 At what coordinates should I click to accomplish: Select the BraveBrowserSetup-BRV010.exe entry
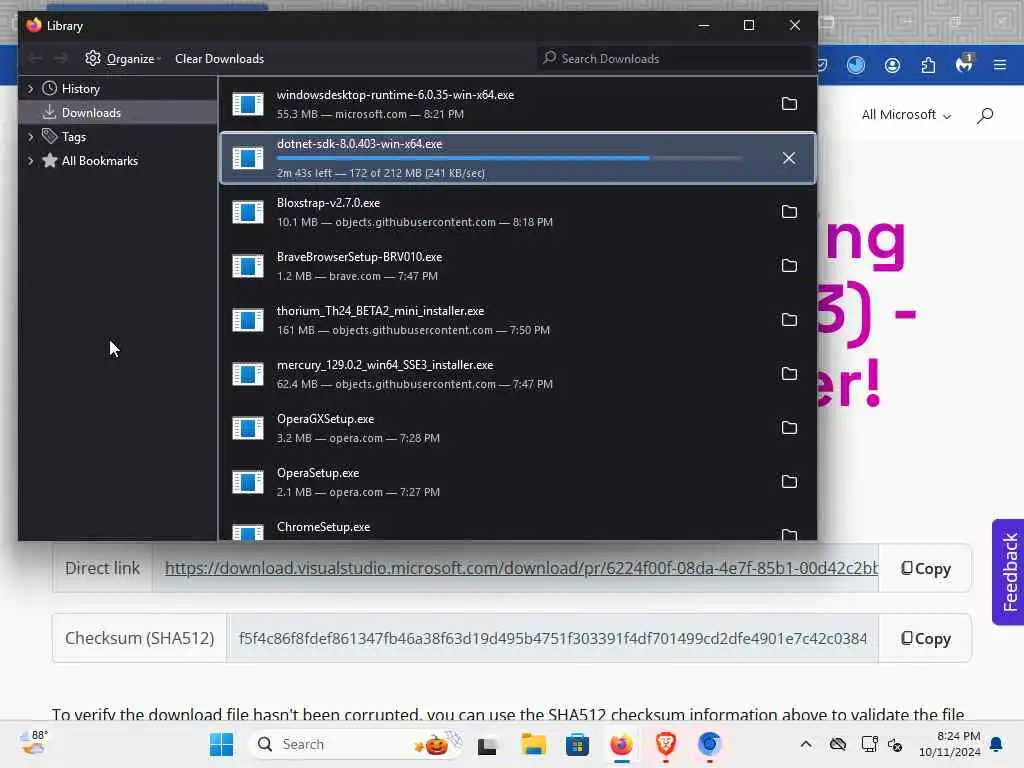[518, 266]
